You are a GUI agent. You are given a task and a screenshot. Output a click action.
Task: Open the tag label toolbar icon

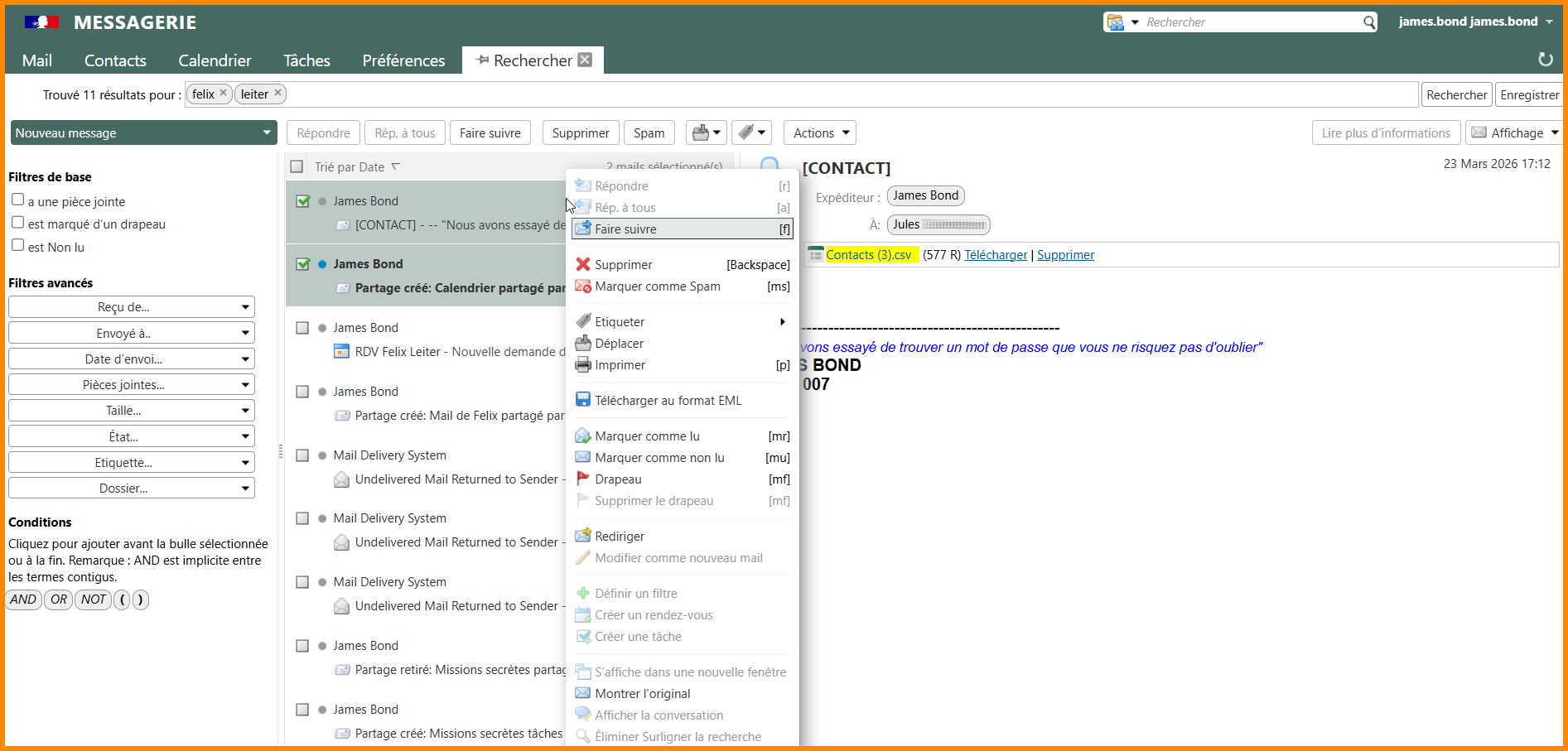coord(752,132)
